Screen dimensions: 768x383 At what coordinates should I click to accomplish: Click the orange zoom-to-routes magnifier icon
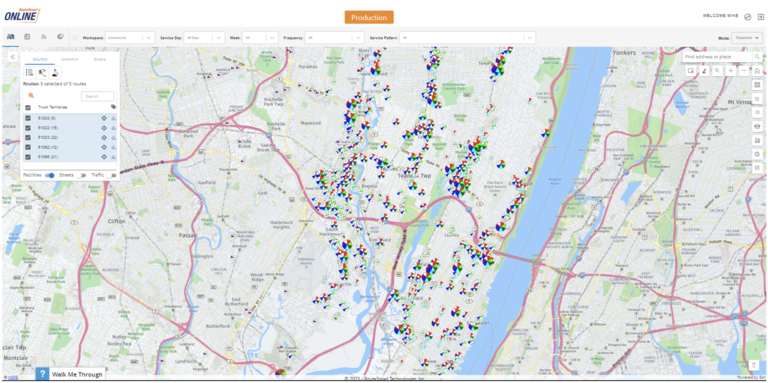pos(31,96)
